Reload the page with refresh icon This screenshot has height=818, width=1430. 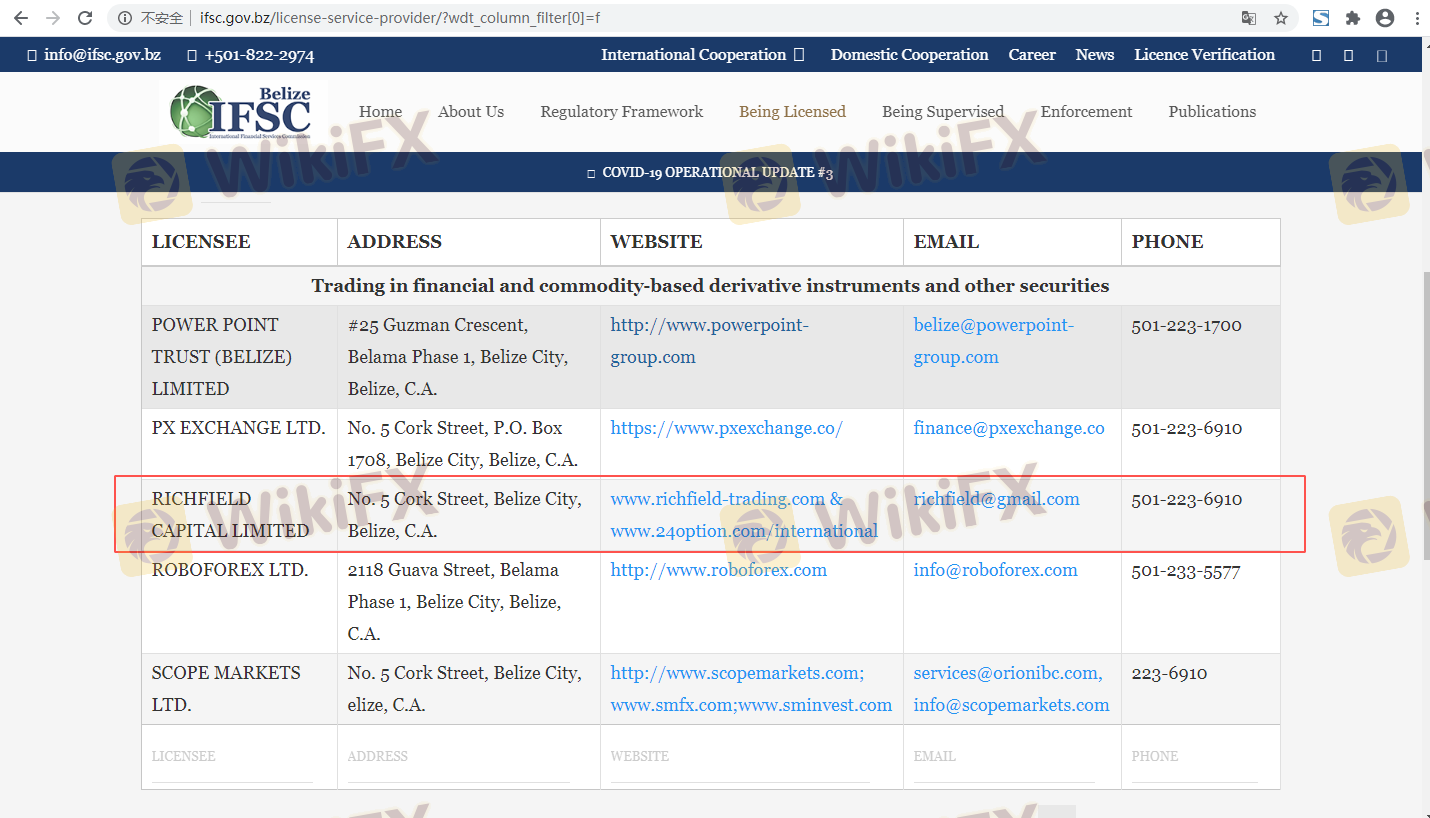coord(85,18)
